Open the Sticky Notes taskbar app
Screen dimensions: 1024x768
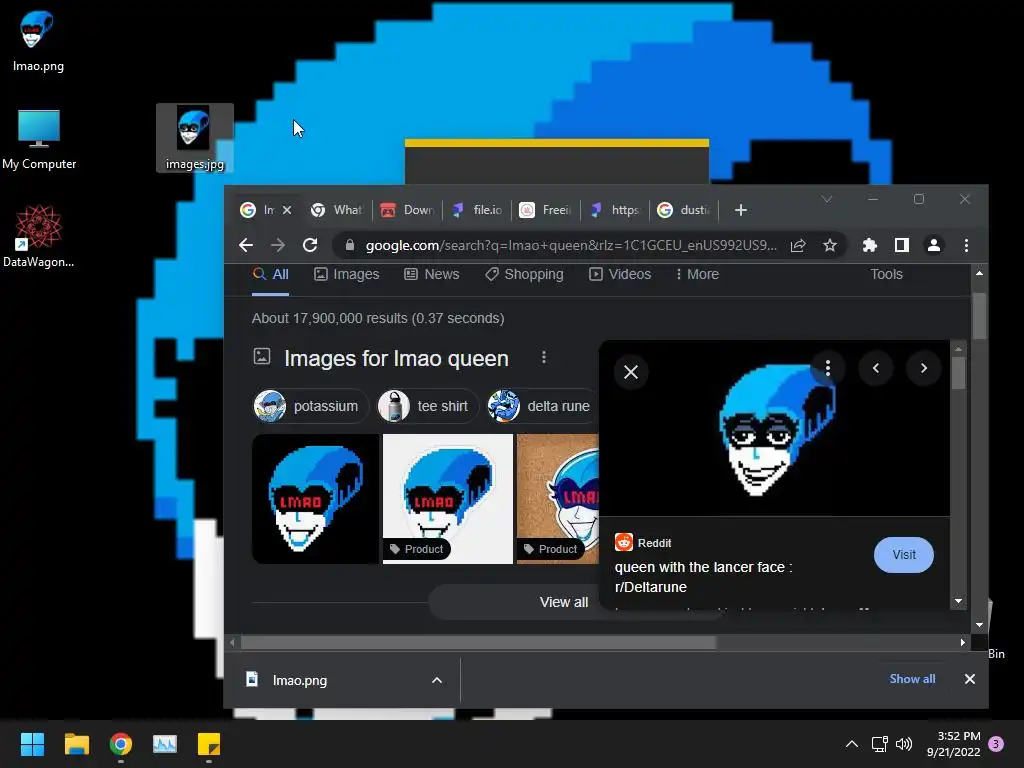click(209, 744)
